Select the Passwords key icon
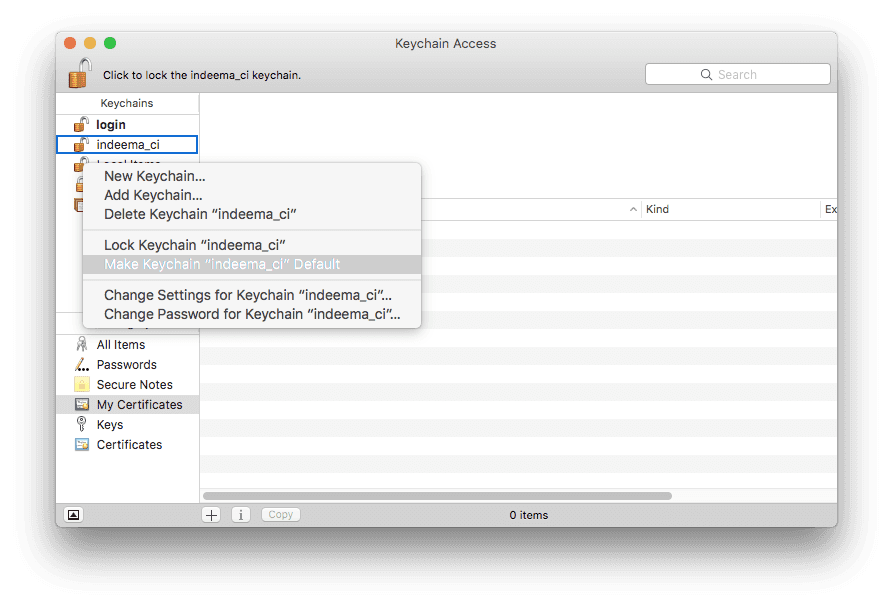This screenshot has width=893, height=607. pyautogui.click(x=82, y=364)
